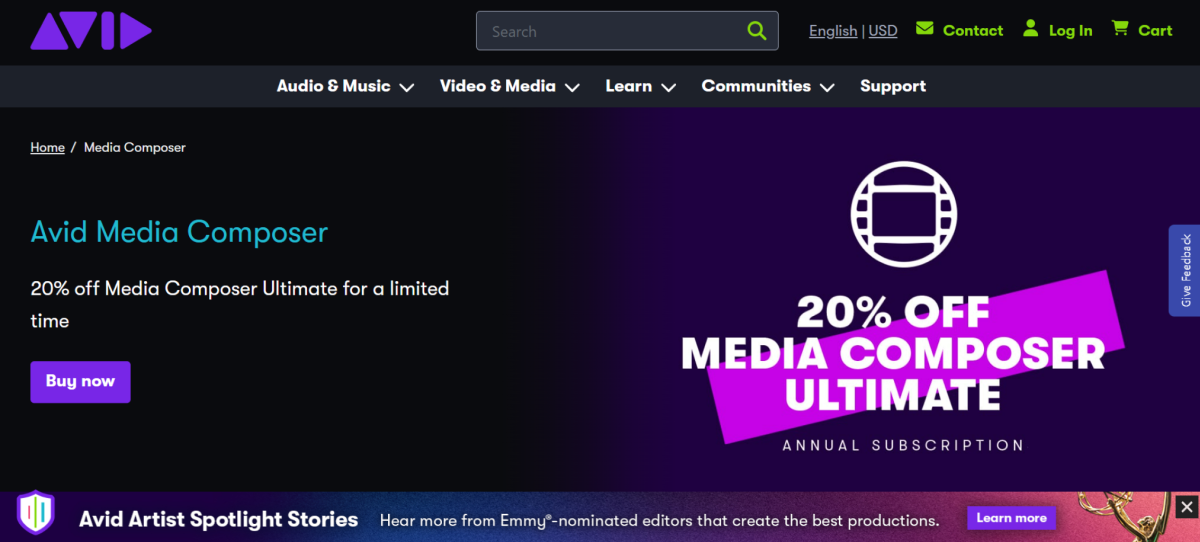
Task: Click the Contact envelope icon
Action: 925,29
